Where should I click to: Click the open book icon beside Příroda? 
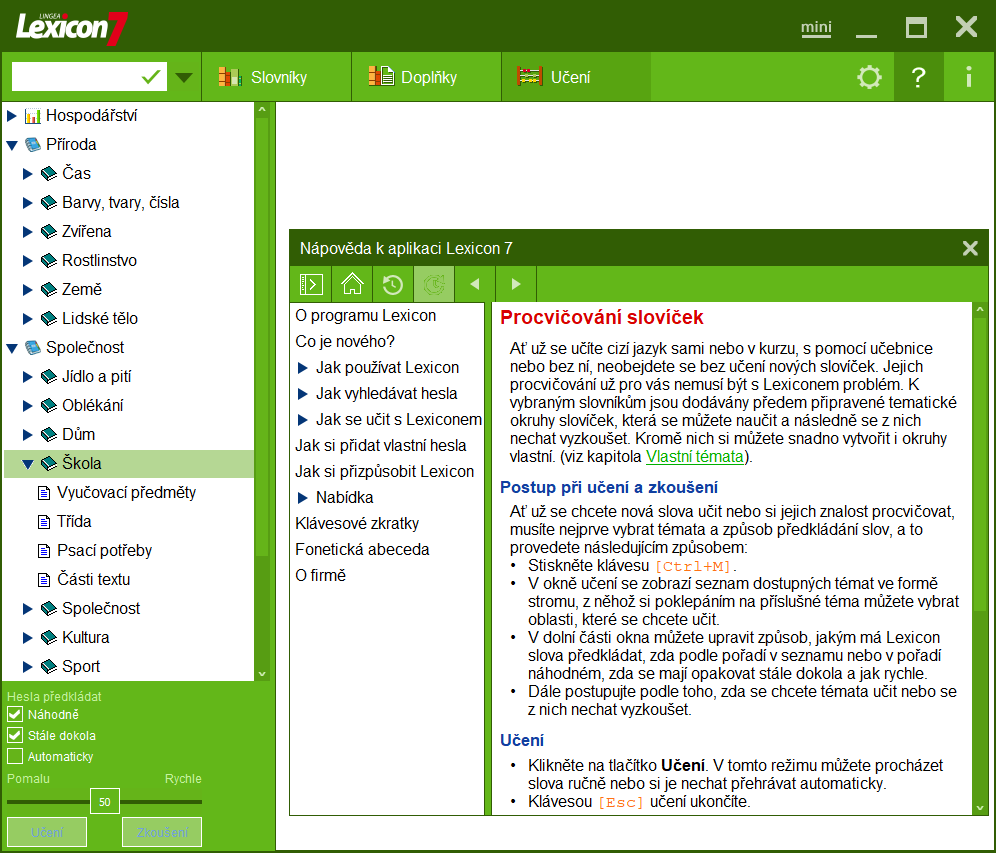pos(32,145)
